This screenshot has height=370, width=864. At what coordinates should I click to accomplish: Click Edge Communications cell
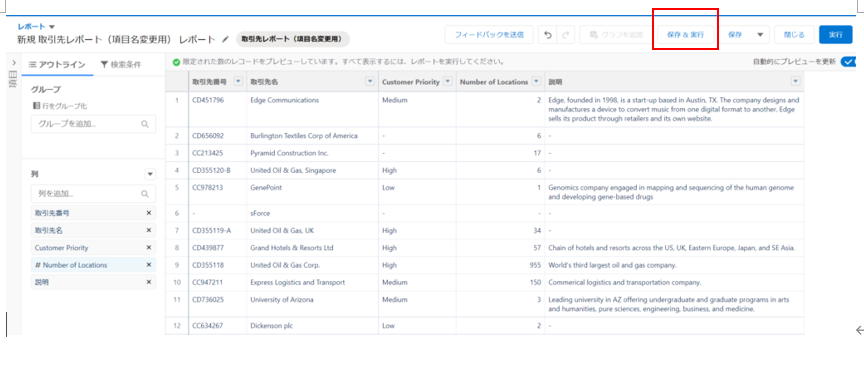coord(312,109)
